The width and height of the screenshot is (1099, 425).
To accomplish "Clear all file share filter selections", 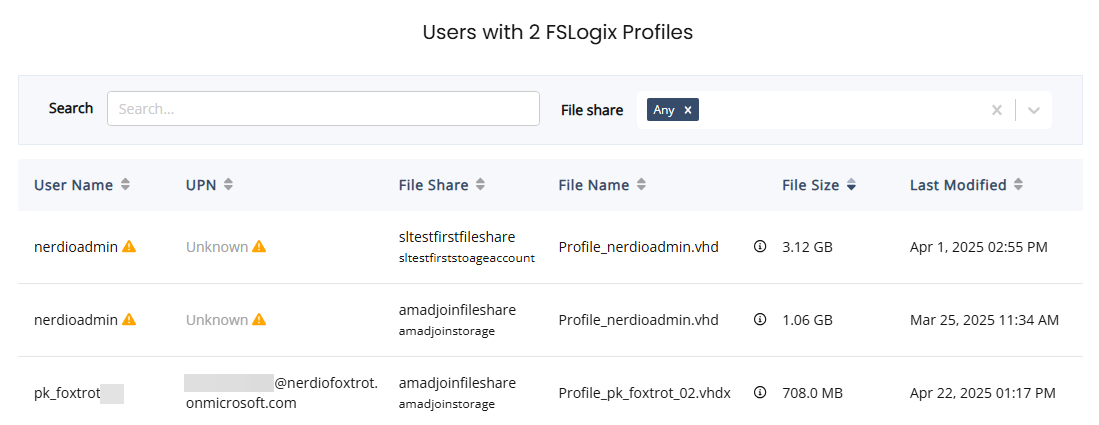I will (996, 110).
